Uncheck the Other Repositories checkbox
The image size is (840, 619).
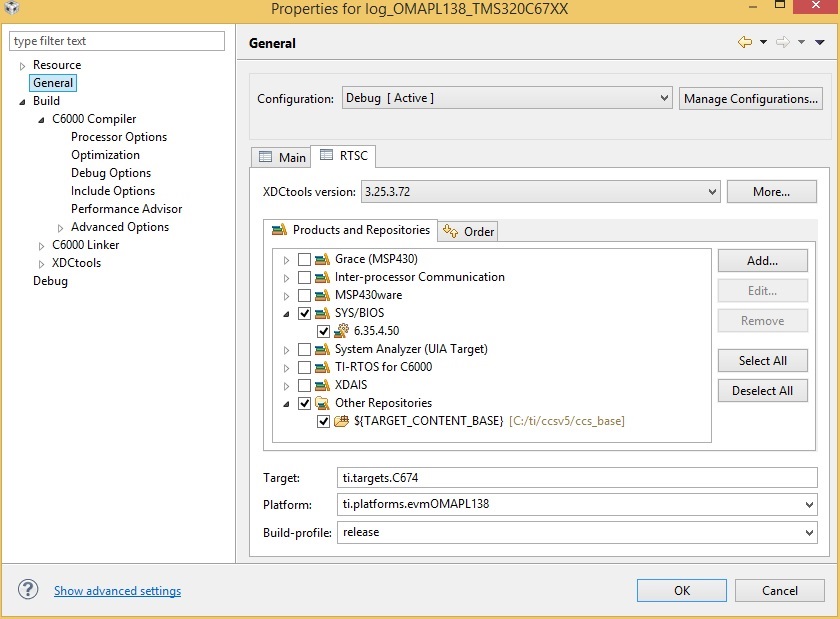pyautogui.click(x=304, y=403)
